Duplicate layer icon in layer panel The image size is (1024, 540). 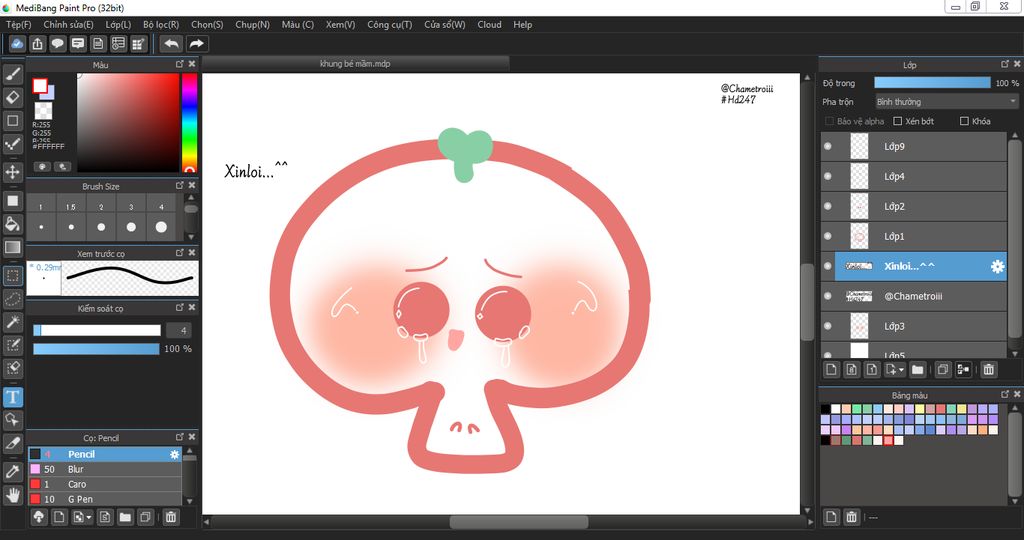click(942, 370)
